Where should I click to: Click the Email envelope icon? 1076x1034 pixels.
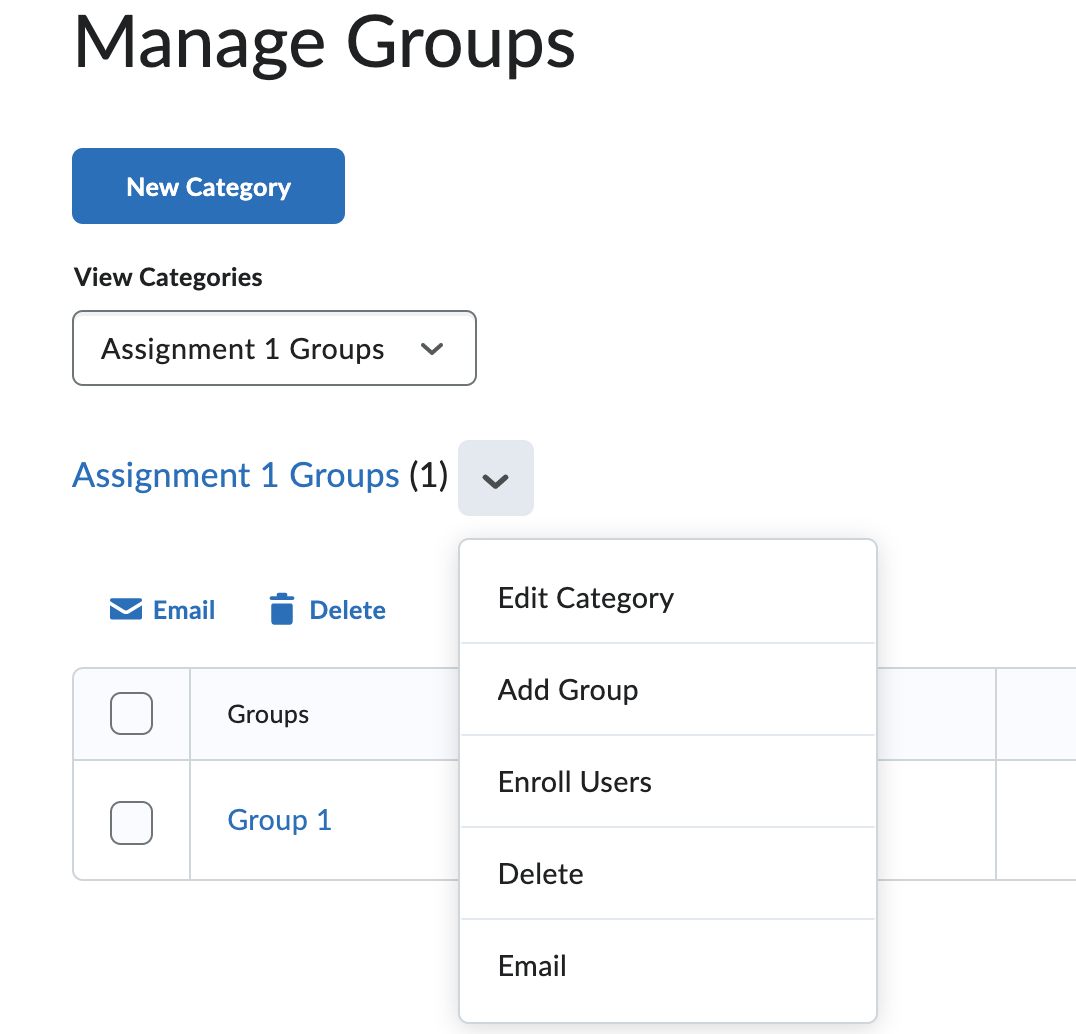click(125, 608)
